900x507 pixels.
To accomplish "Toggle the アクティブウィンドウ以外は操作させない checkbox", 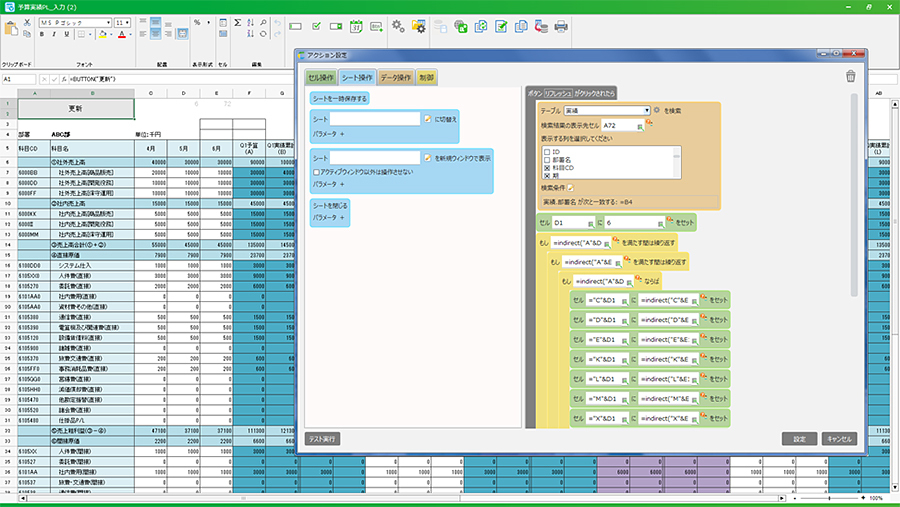I will (x=317, y=171).
